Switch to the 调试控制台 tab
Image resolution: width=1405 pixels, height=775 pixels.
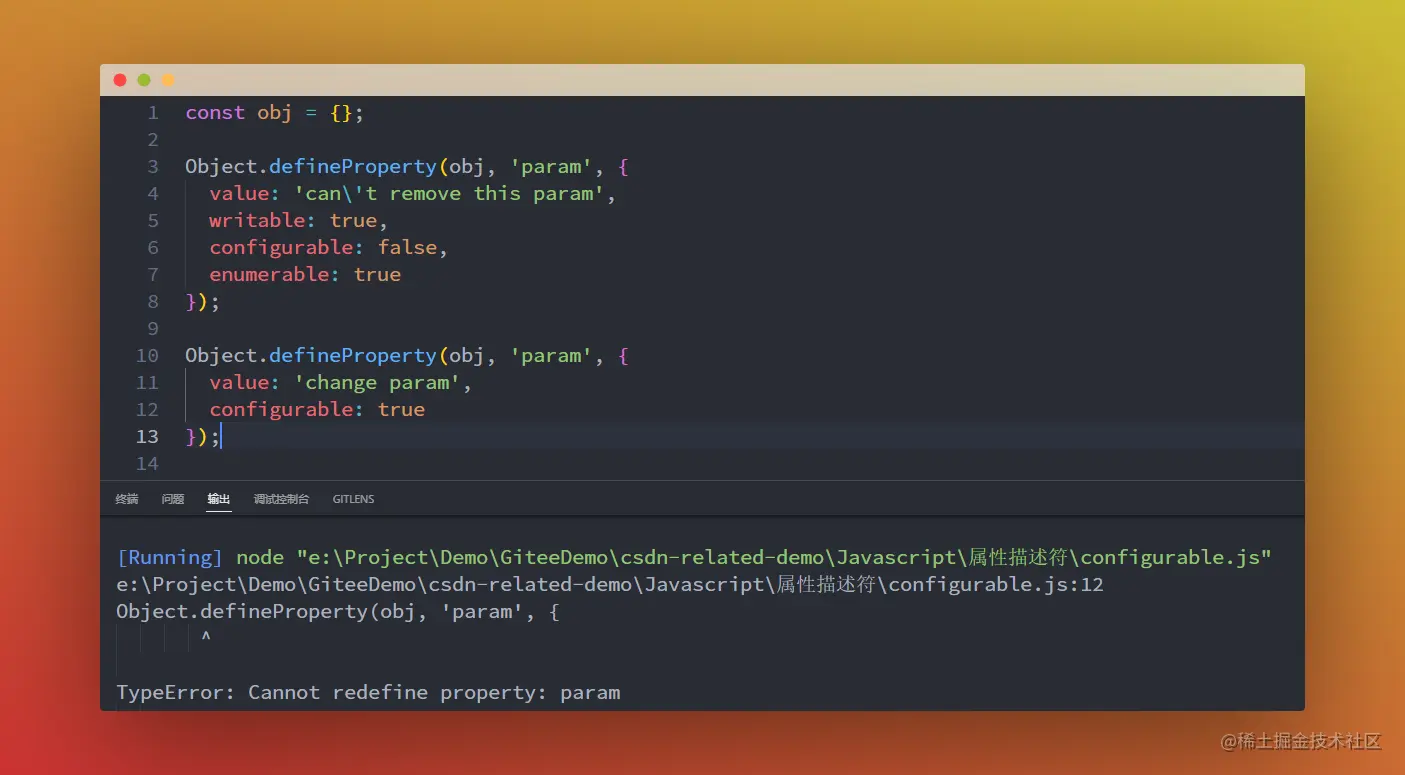point(281,499)
